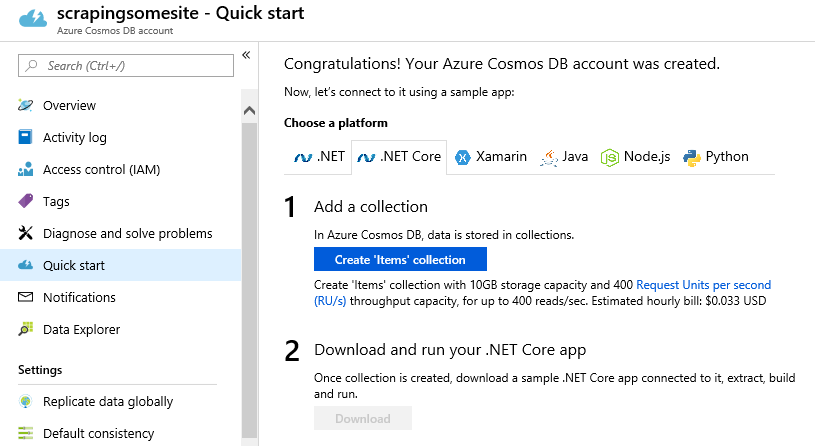Click the sidebar scroll up arrow
This screenshot has height=446, width=815.
(x=249, y=110)
